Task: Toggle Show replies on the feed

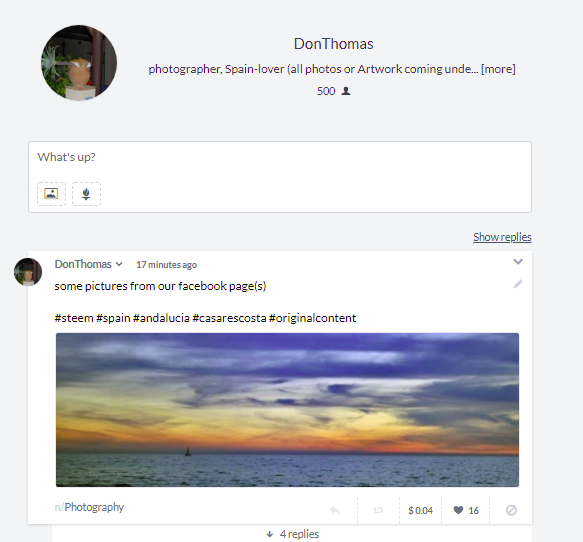Action: coord(502,237)
